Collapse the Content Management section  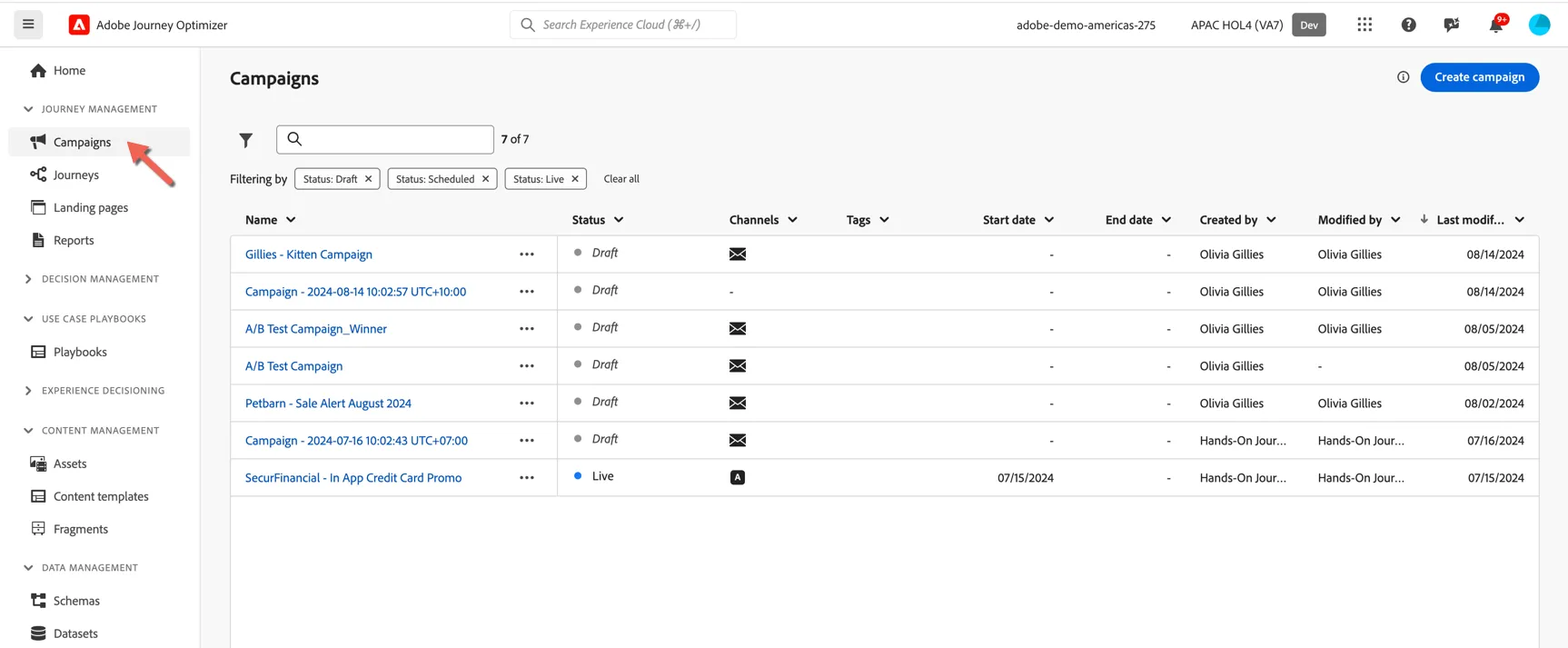point(28,431)
